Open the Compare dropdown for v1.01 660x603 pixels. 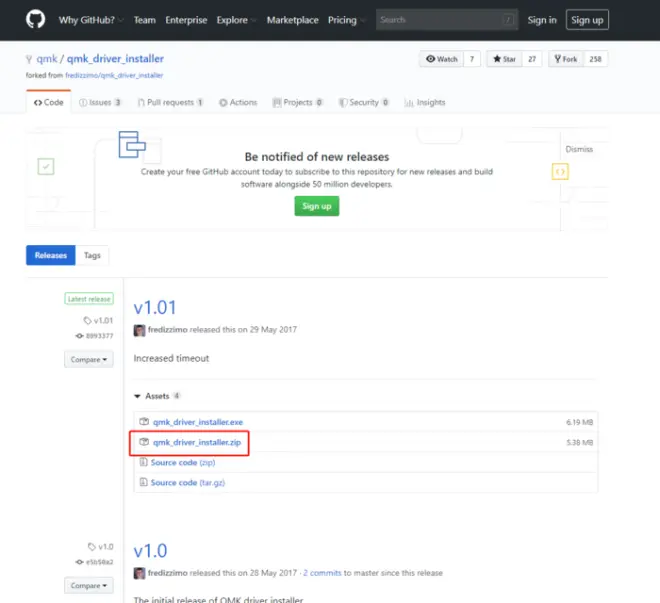point(89,359)
